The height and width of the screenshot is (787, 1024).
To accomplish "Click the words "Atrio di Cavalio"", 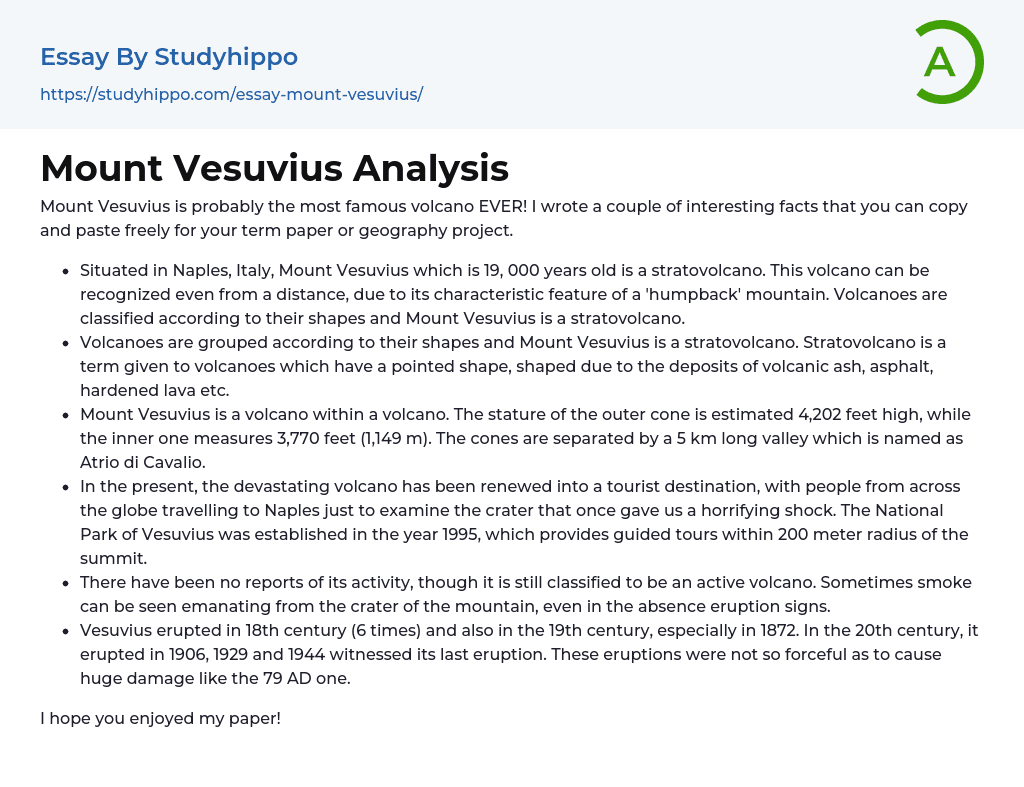I will pyautogui.click(x=143, y=462).
